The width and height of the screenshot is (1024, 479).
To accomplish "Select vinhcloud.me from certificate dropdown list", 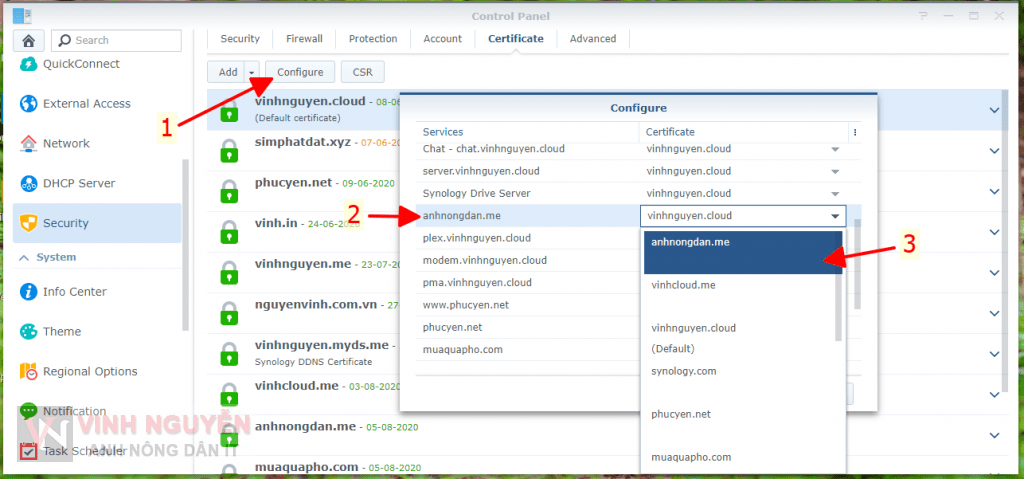I will (x=683, y=285).
